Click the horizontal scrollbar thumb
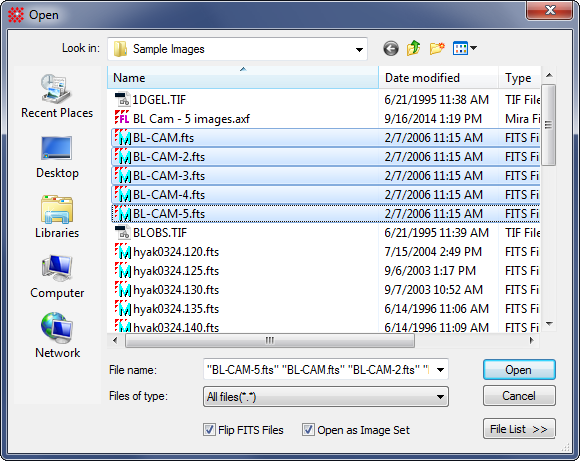 tap(270, 340)
